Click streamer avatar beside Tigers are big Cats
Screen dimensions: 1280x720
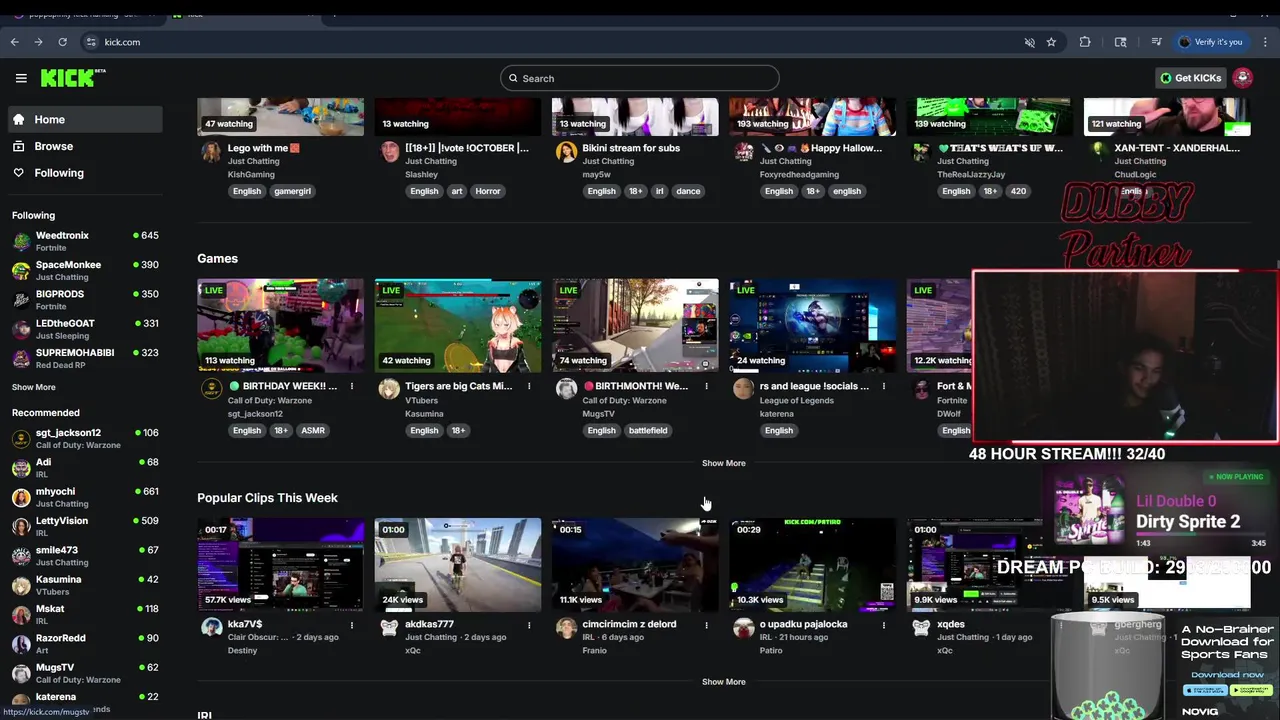point(389,389)
